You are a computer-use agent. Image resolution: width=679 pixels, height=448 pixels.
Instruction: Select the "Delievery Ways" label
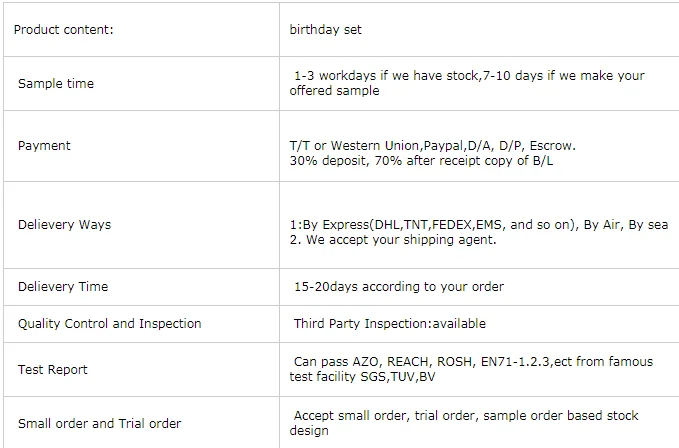tap(64, 225)
